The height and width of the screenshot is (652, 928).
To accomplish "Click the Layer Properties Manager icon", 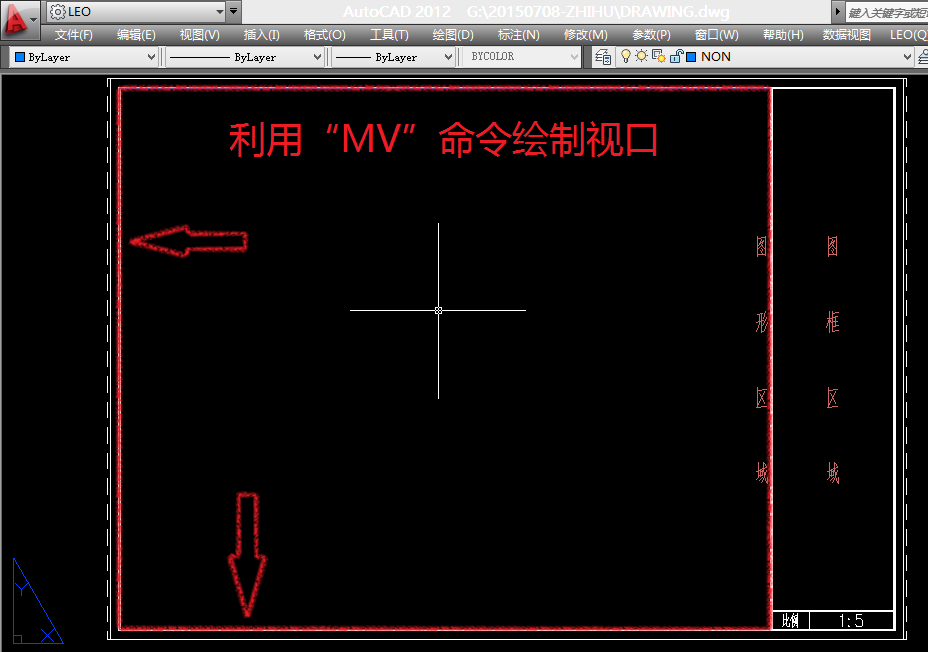I will [604, 57].
